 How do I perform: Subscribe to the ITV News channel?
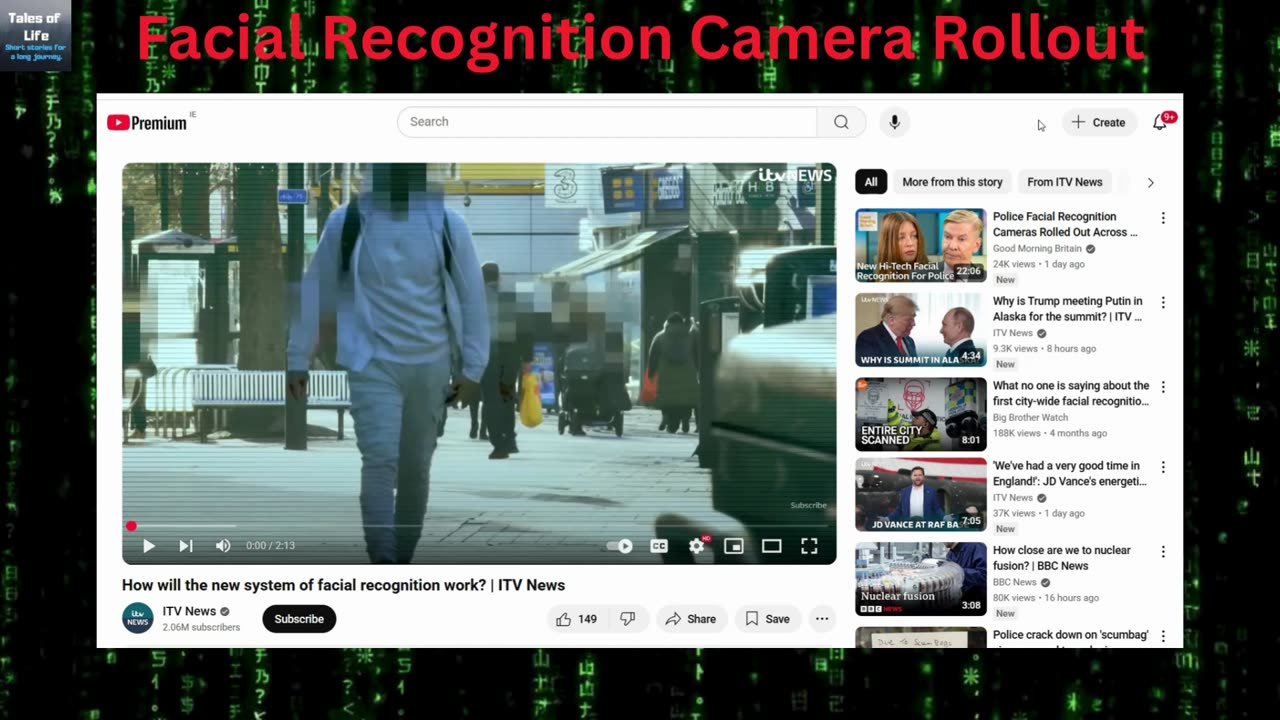point(299,619)
